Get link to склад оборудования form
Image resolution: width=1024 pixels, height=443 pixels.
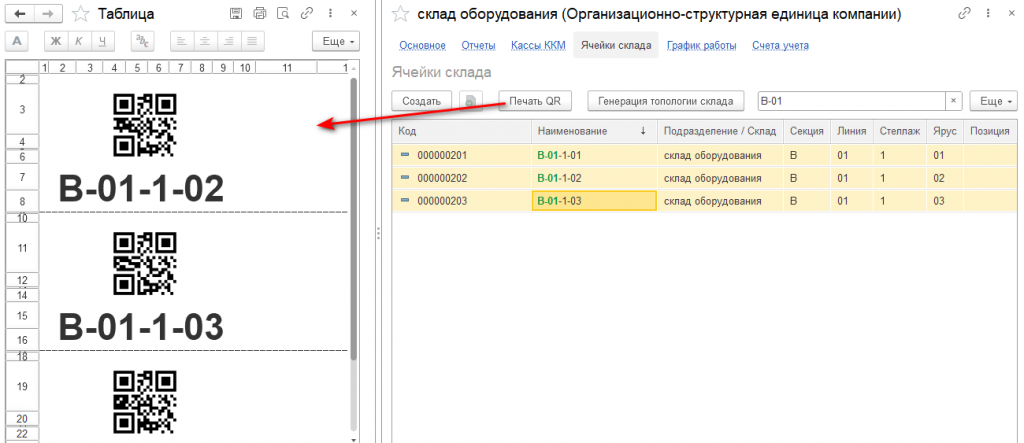963,13
